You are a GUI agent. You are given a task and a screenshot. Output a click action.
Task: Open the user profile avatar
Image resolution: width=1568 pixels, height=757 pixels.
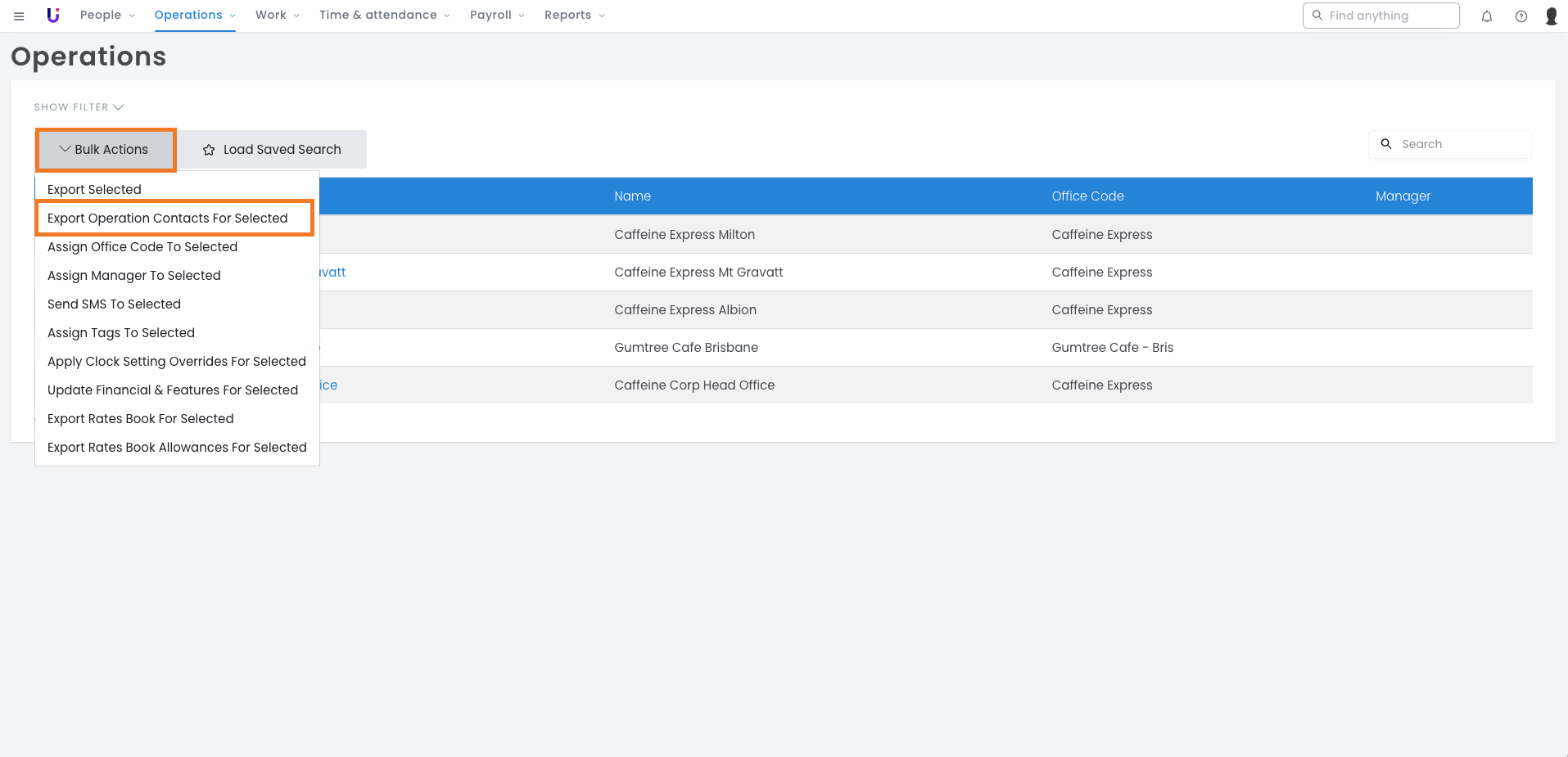click(x=1551, y=16)
